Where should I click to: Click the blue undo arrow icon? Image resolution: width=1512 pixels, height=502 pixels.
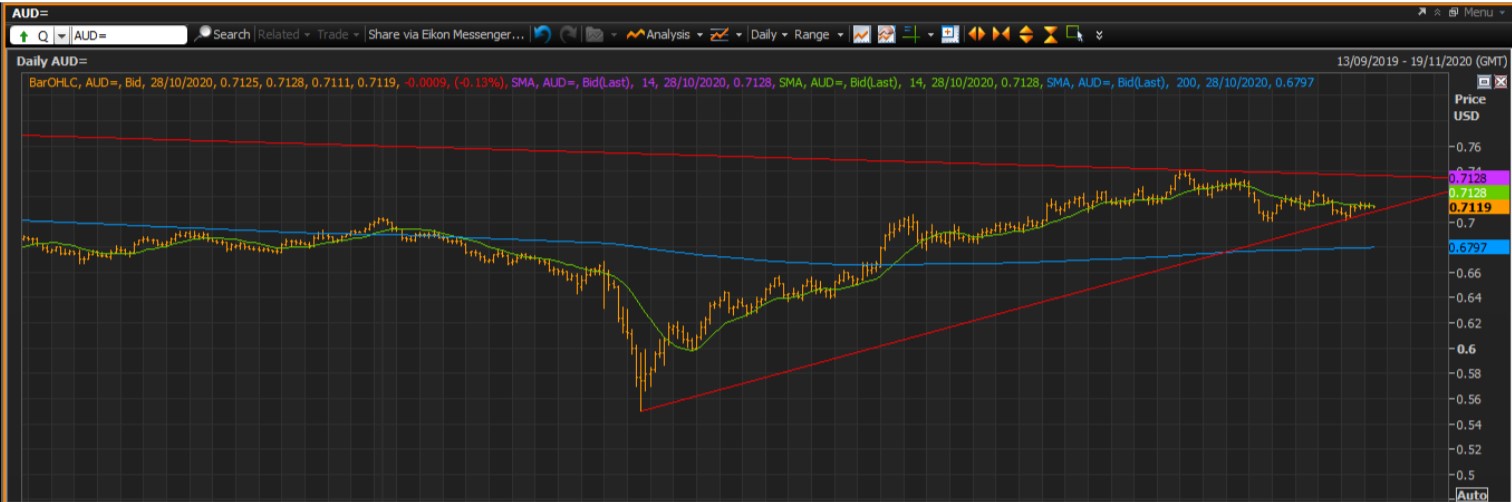tap(542, 34)
